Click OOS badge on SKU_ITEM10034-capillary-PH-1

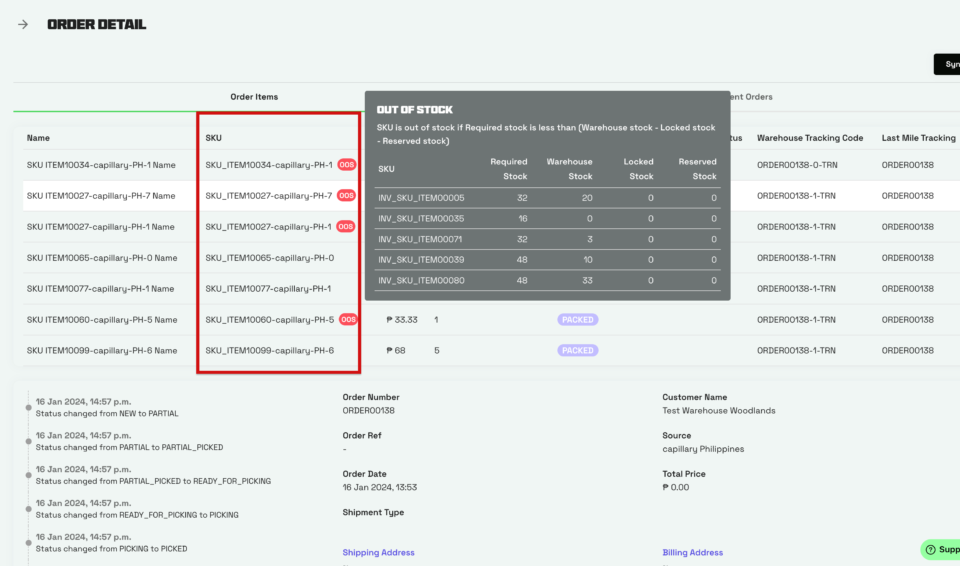point(346,165)
